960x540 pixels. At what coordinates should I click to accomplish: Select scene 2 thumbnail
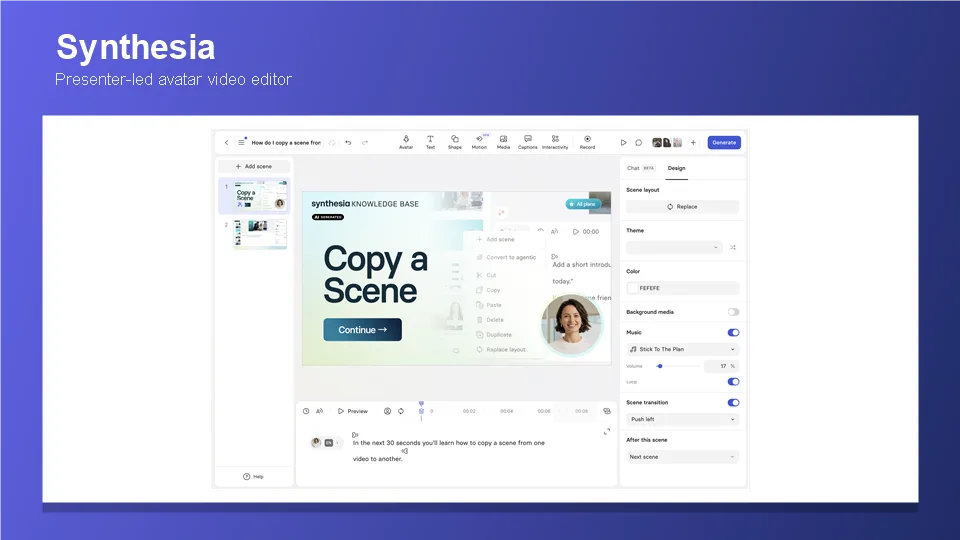(260, 234)
